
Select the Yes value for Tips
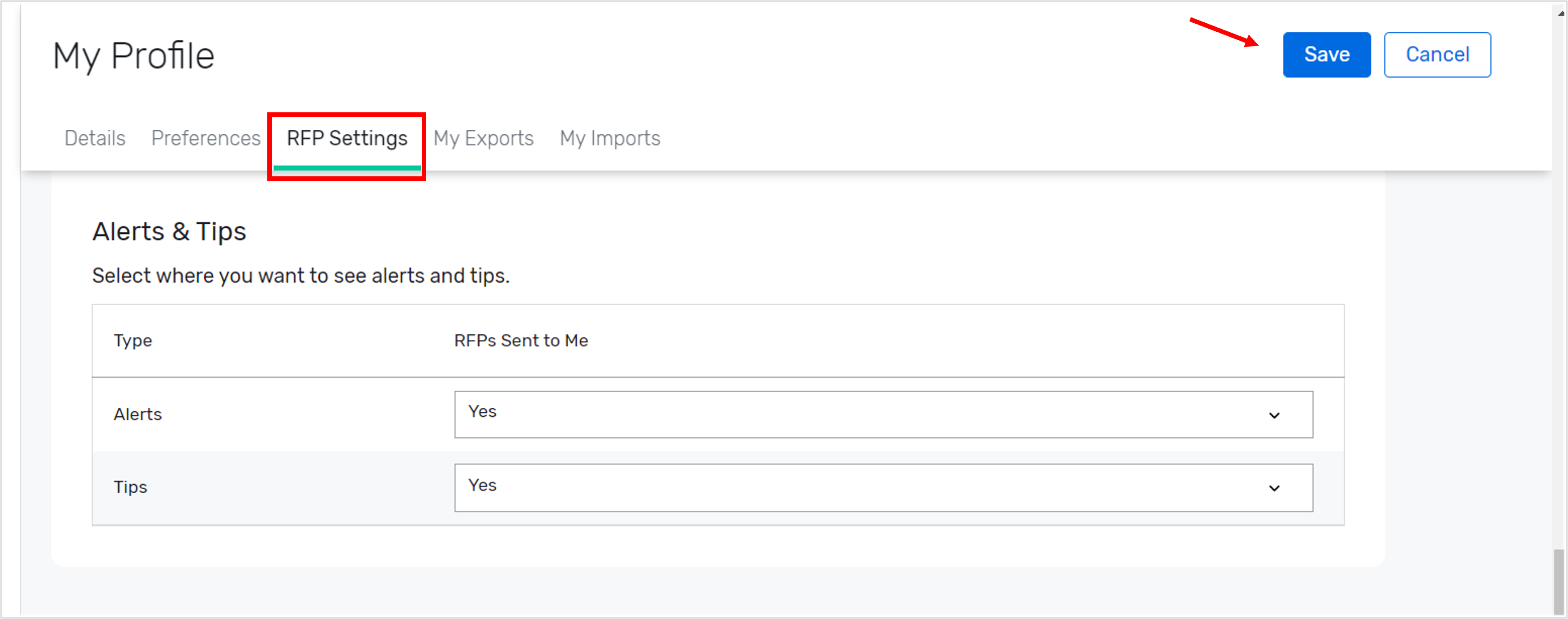pyautogui.click(x=481, y=485)
